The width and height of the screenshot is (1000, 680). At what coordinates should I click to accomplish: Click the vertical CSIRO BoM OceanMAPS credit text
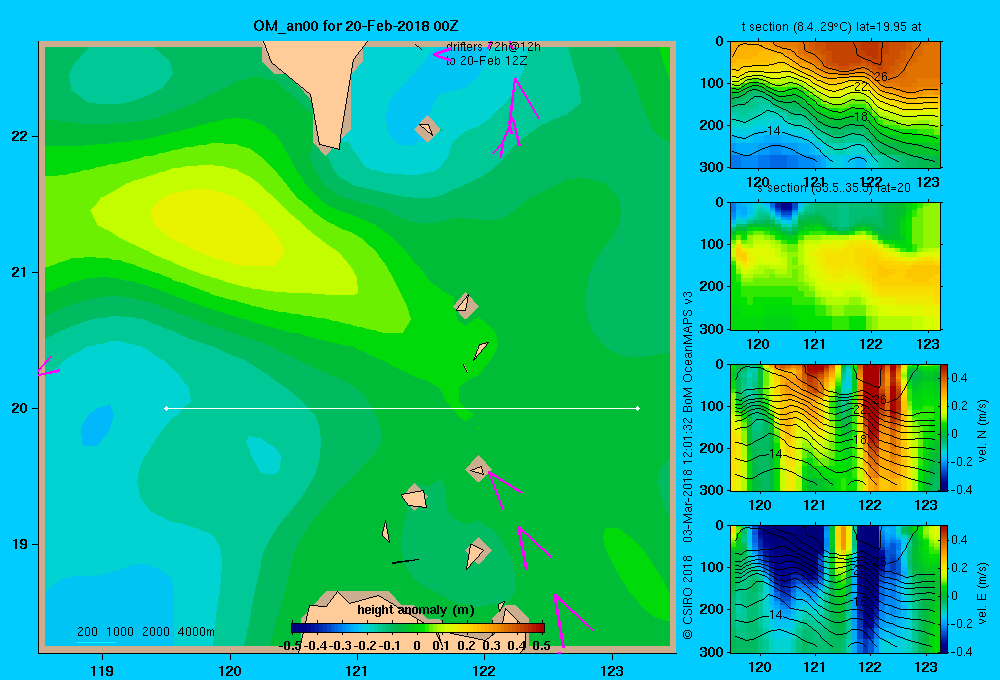pyautogui.click(x=688, y=465)
